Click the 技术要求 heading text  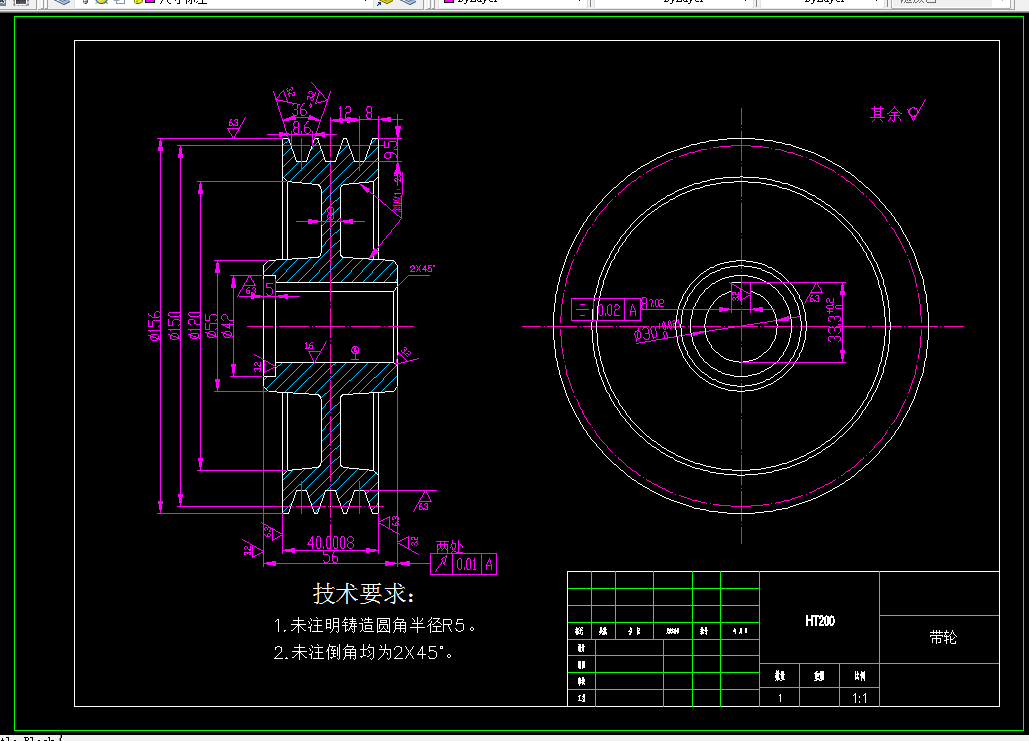[x=364, y=593]
